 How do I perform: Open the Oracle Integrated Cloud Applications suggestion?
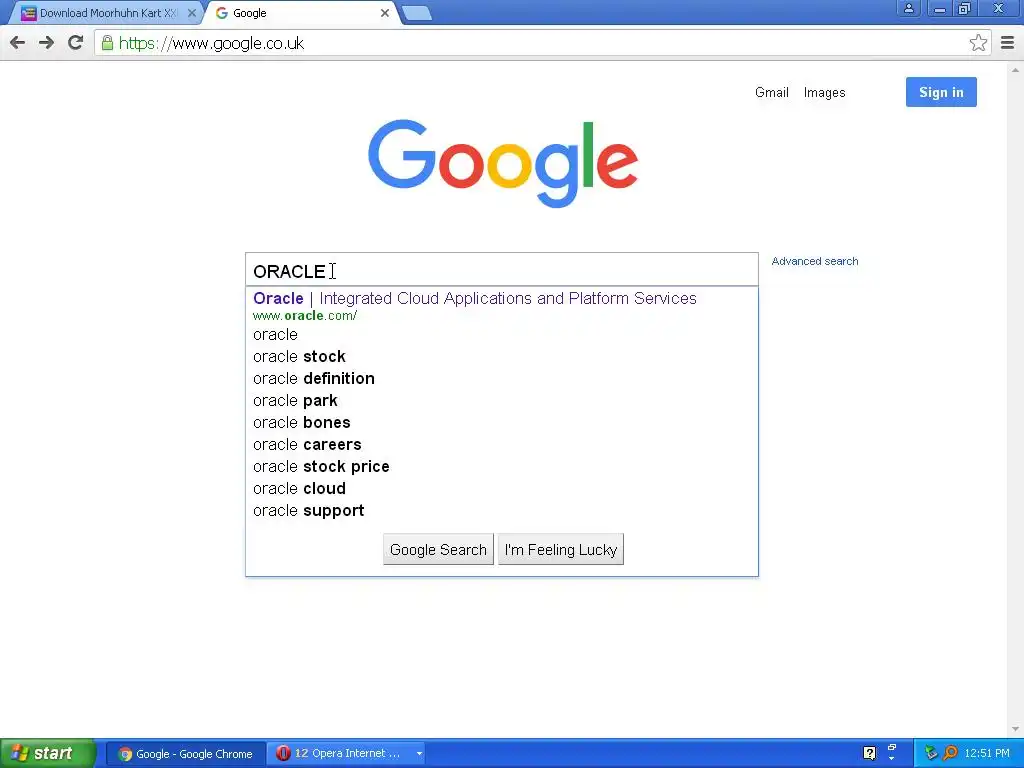coord(475,298)
